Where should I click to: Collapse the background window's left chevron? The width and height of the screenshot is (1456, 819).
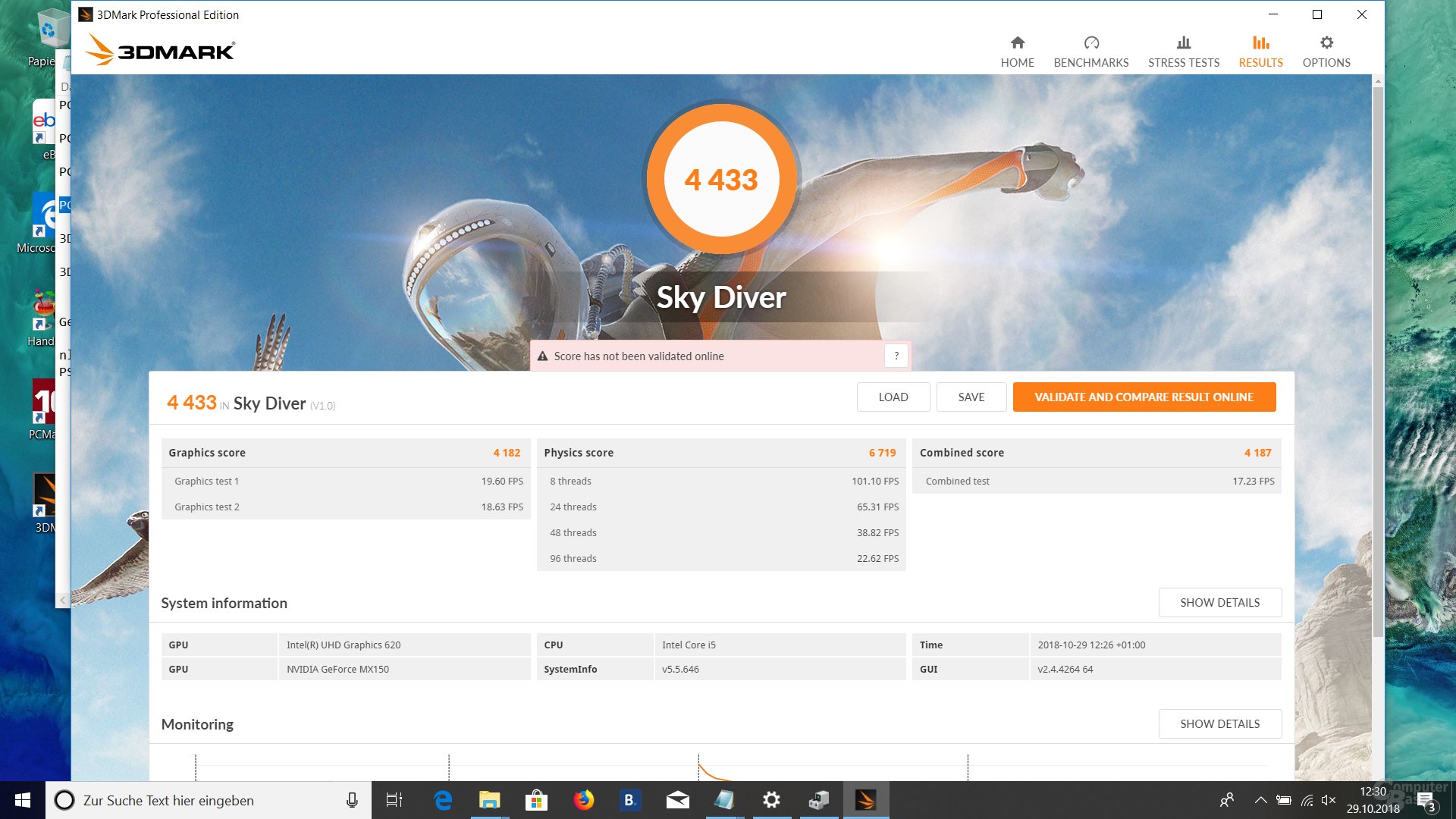63,600
